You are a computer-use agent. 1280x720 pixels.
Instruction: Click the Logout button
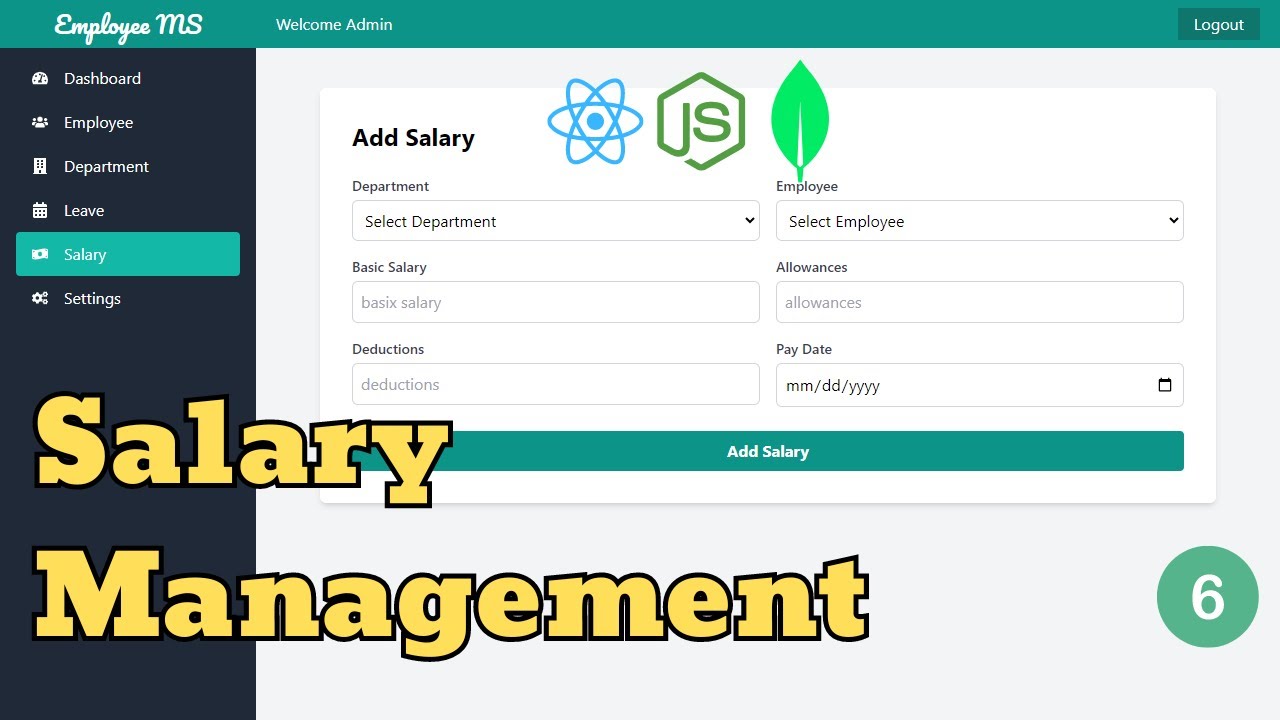[1219, 24]
